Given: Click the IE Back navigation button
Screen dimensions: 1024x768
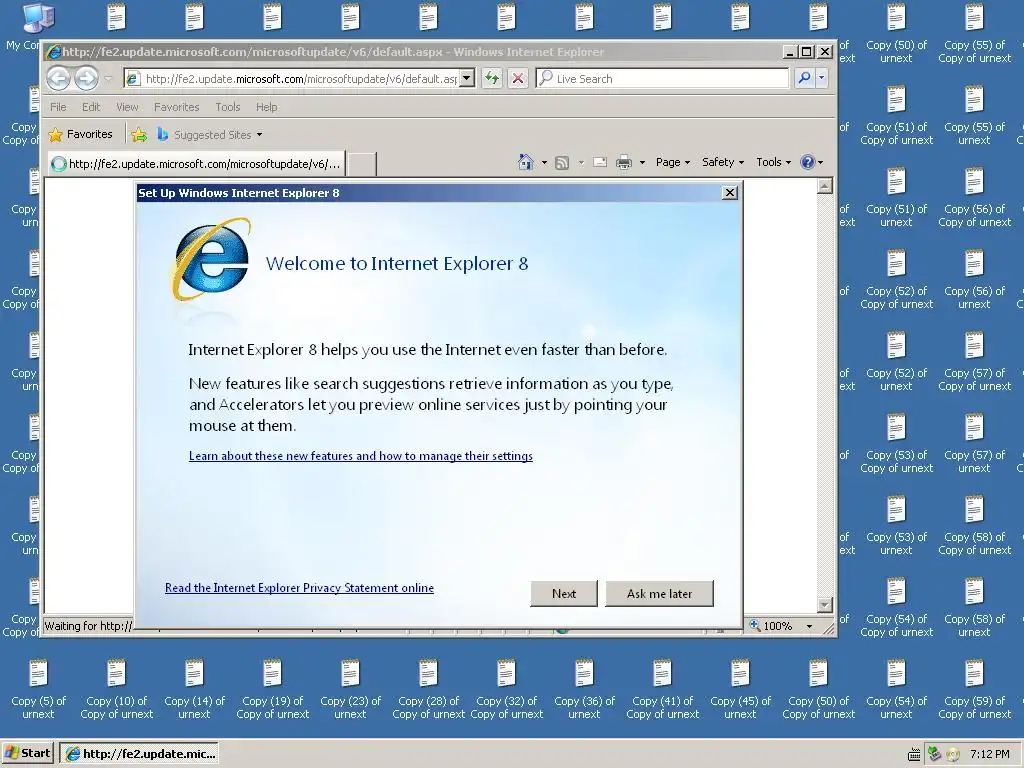Looking at the screenshot, I should click(x=58, y=79).
